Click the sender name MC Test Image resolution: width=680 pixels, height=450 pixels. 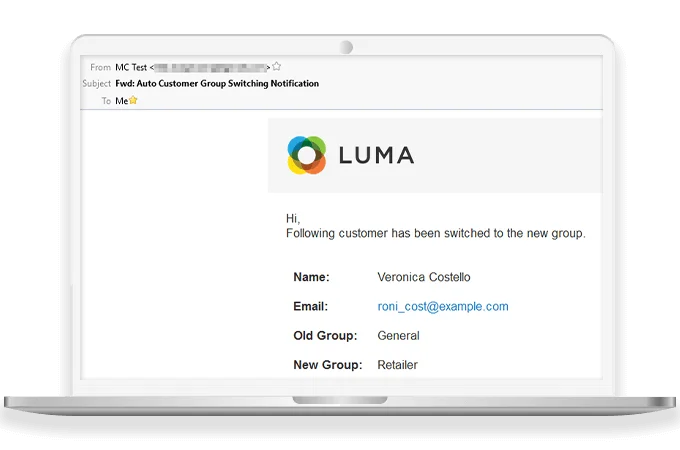[131, 67]
